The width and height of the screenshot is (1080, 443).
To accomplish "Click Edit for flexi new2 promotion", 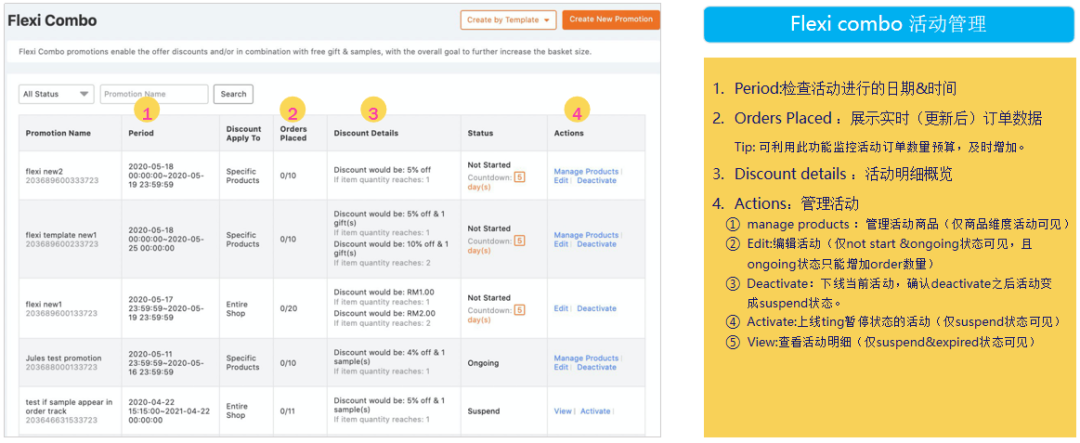I will click(x=561, y=181).
